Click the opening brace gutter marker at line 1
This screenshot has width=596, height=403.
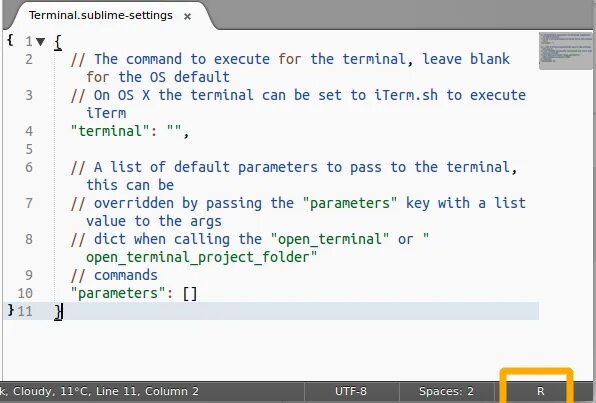[x=10, y=40]
